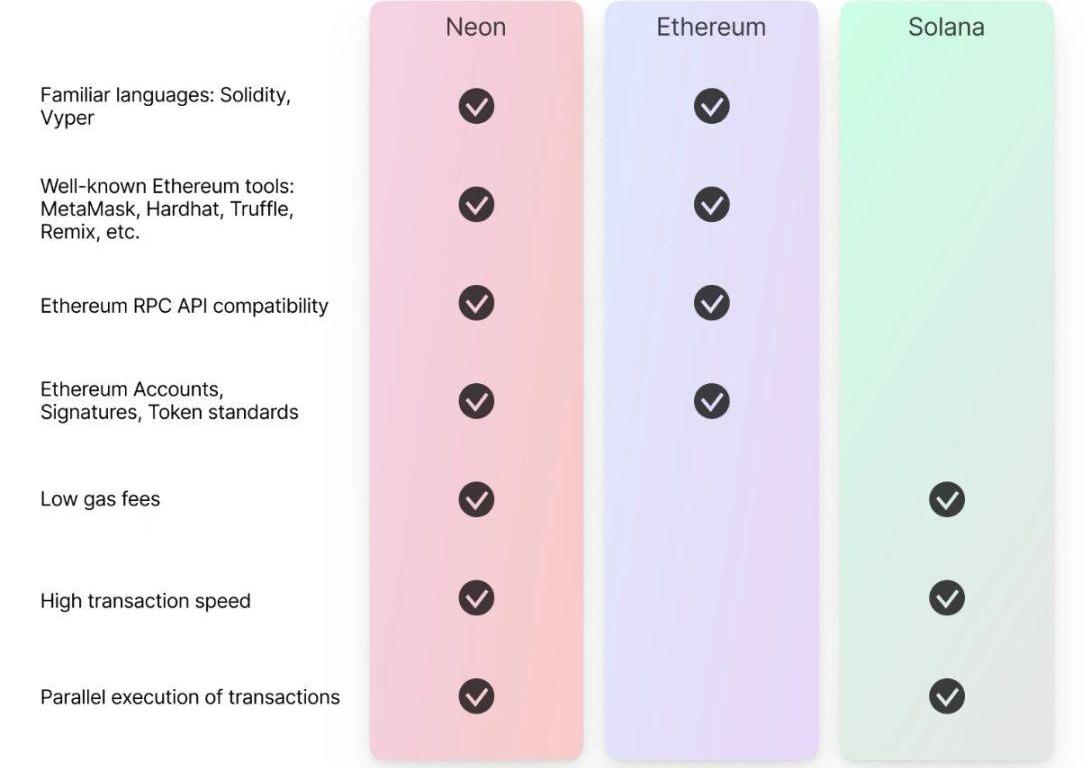
Task: Click Neon checkmark for Ethereum Accounts row
Action: pos(476,401)
